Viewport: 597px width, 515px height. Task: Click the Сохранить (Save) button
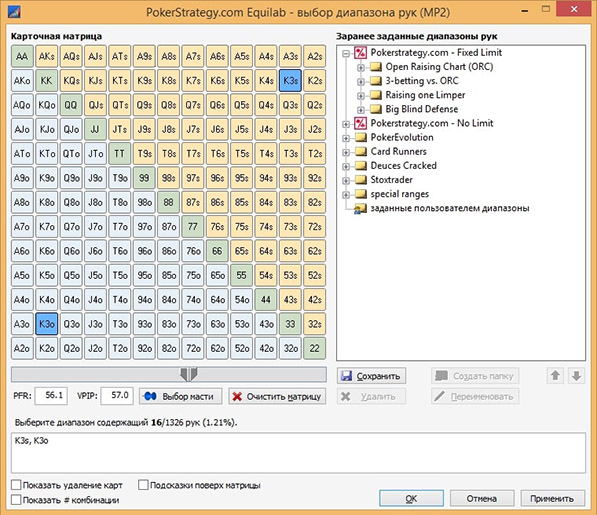[371, 376]
